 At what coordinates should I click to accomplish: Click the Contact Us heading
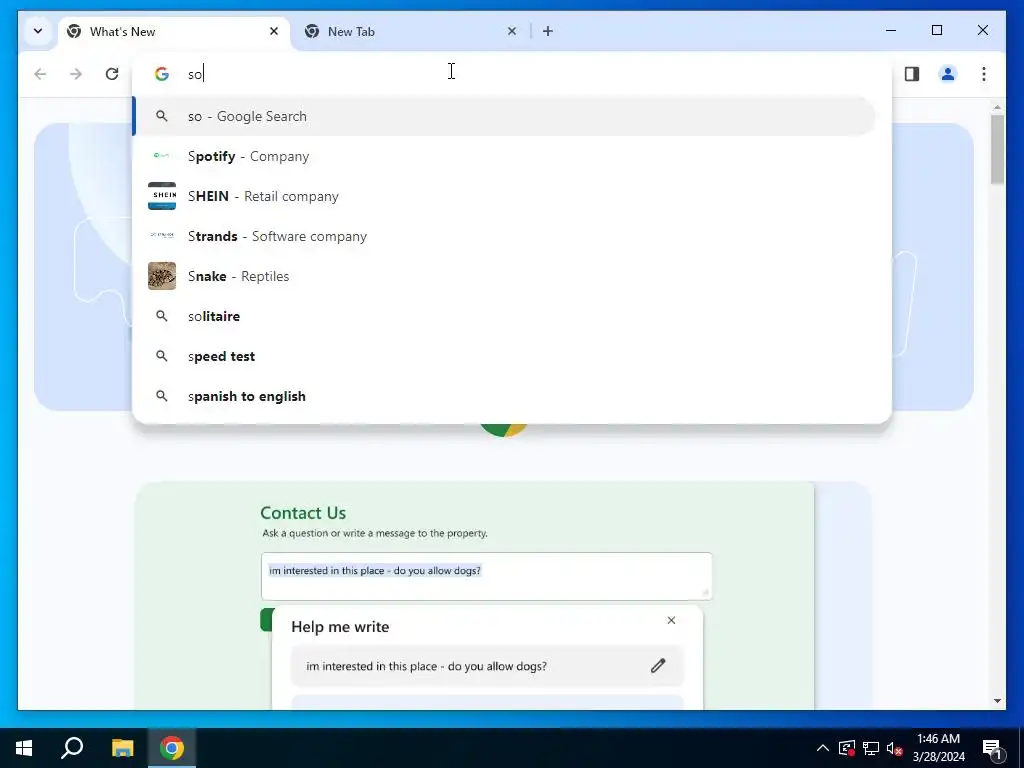(303, 513)
